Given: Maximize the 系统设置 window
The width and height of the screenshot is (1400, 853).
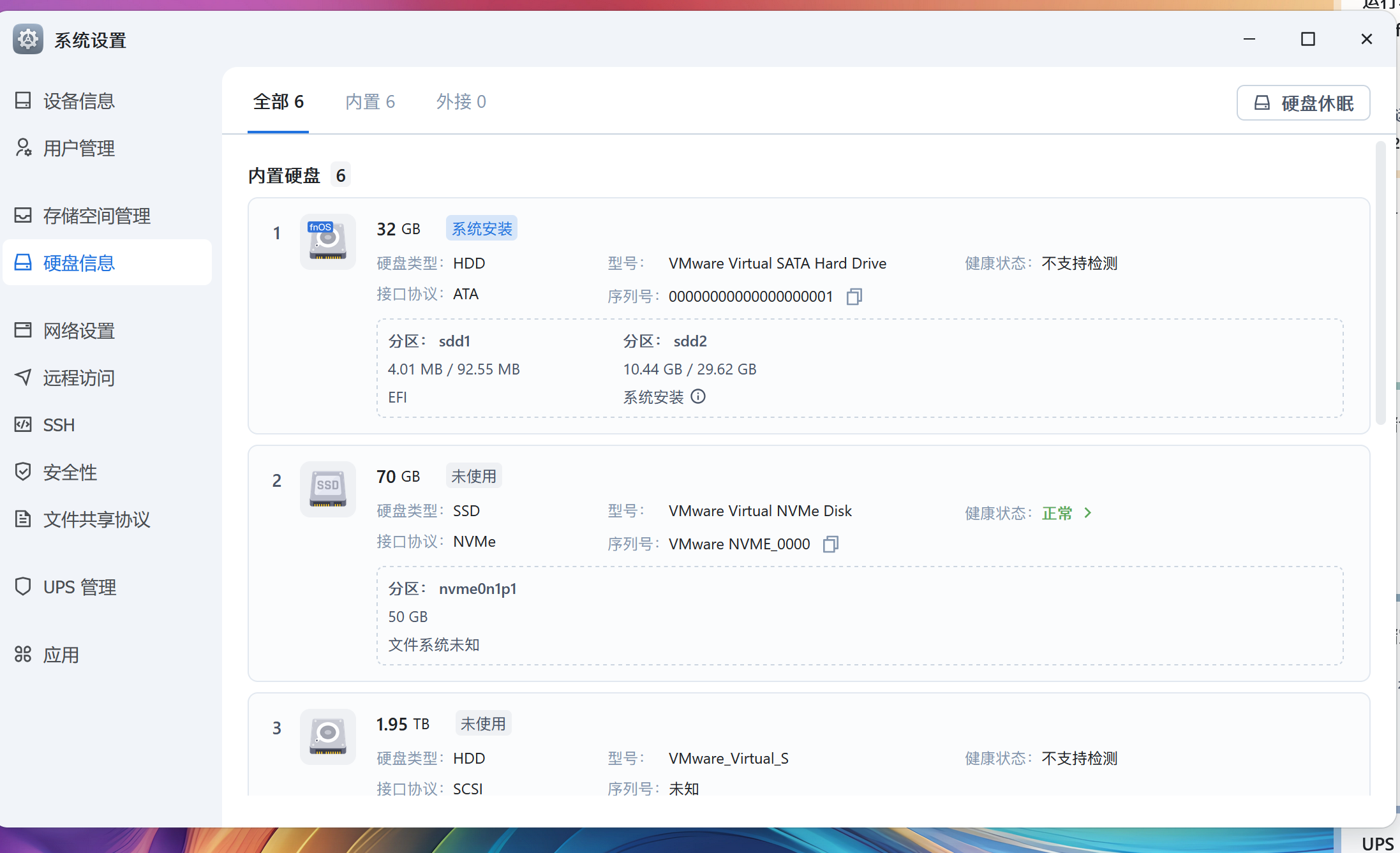Looking at the screenshot, I should point(1308,39).
